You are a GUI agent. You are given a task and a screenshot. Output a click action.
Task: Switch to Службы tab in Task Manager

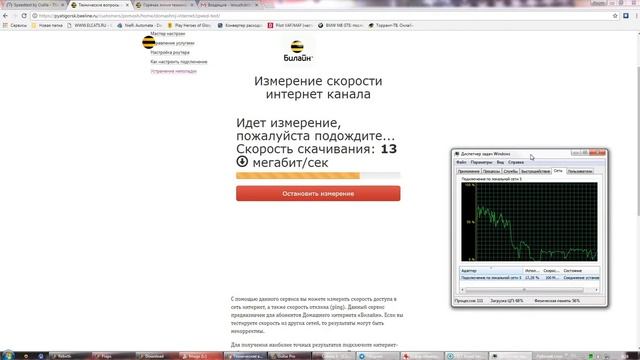click(511, 171)
